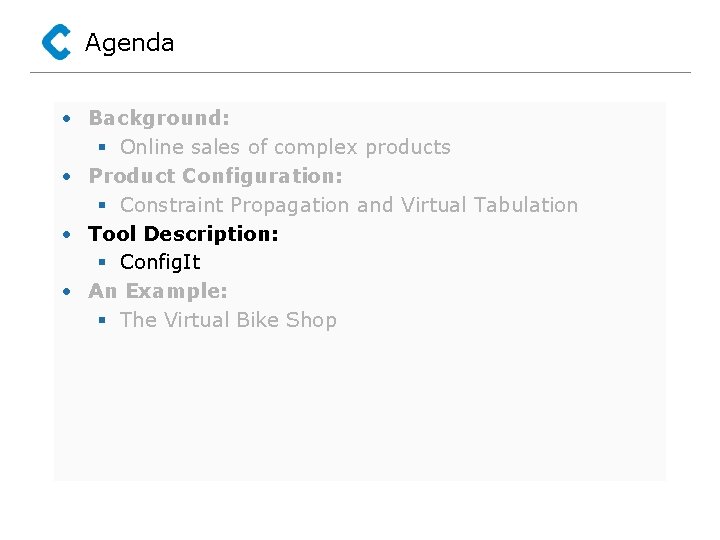Click the blue C logo icon
This screenshot has height=540, width=720.
tap(56, 42)
